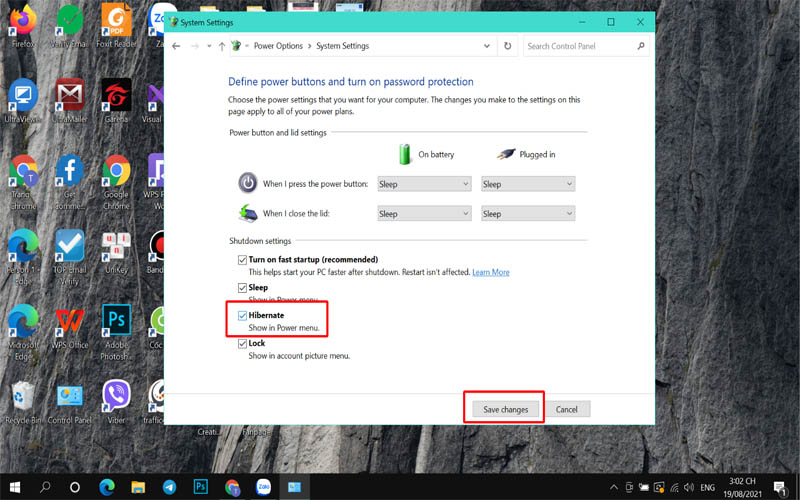Open Cortana circle on taskbar

(74, 487)
